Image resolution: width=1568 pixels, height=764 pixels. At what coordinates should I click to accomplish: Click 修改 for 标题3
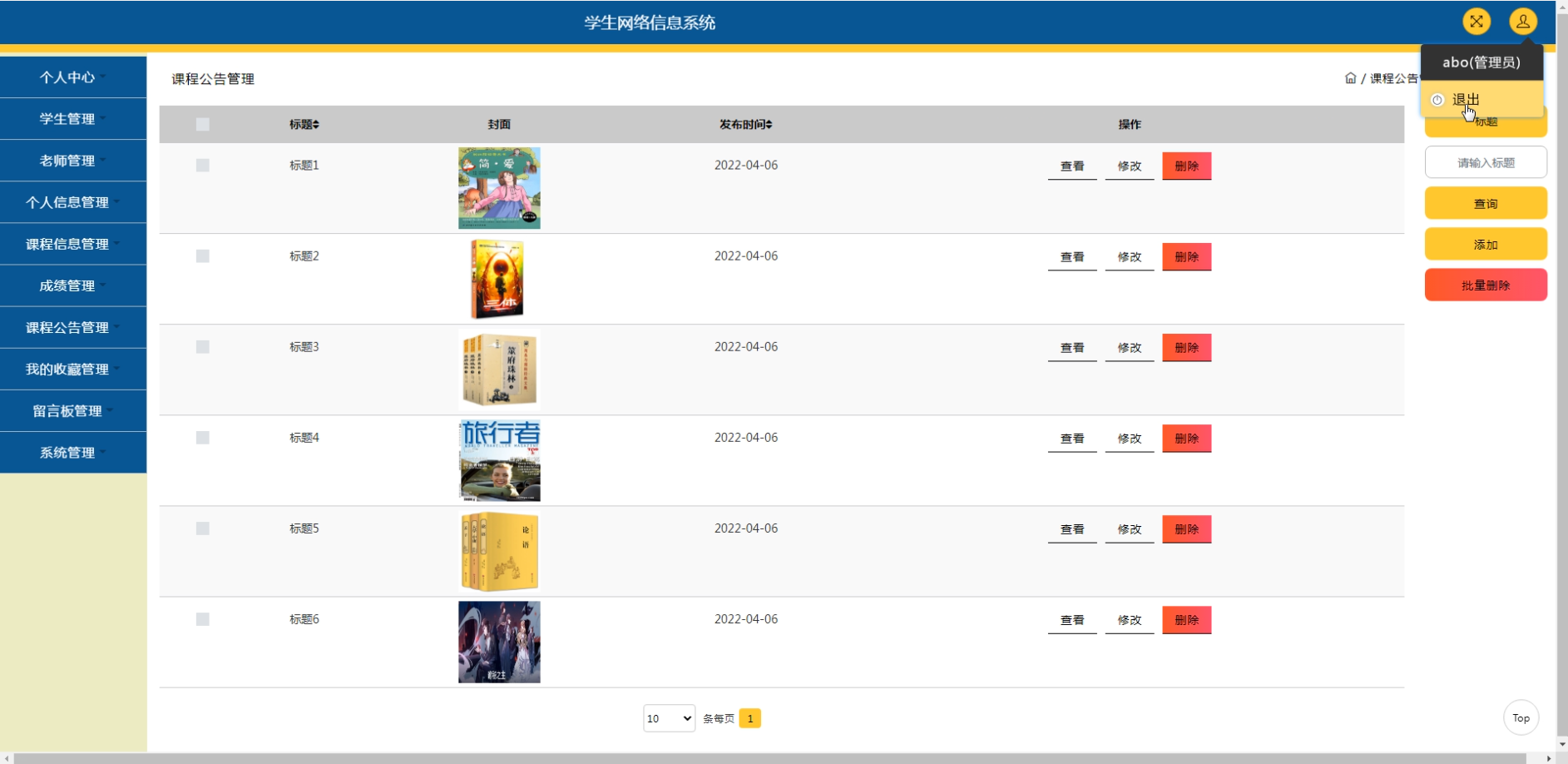coord(1130,347)
